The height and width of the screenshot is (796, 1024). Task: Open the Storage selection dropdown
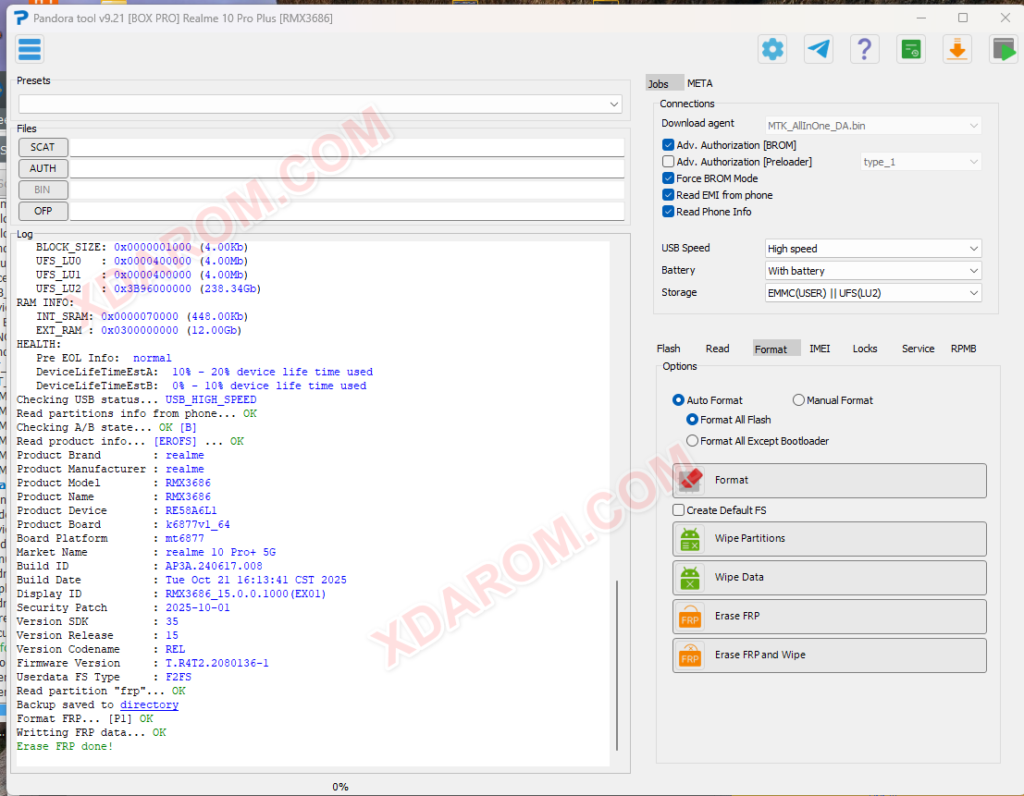tap(872, 293)
